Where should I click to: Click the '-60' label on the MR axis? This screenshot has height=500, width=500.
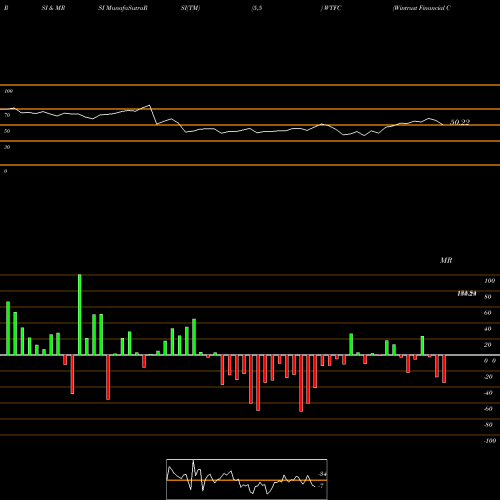point(488,409)
